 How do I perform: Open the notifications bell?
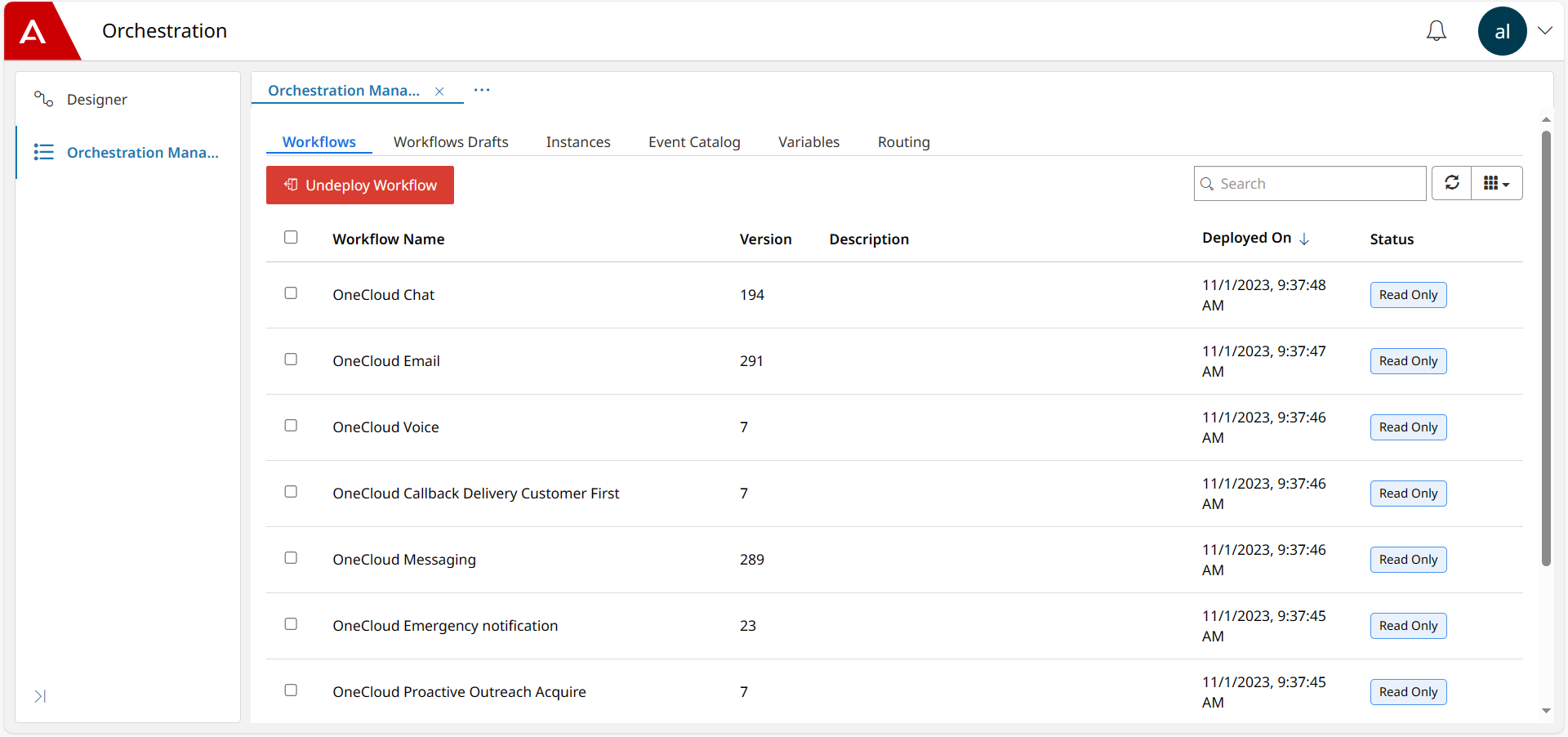pos(1436,31)
